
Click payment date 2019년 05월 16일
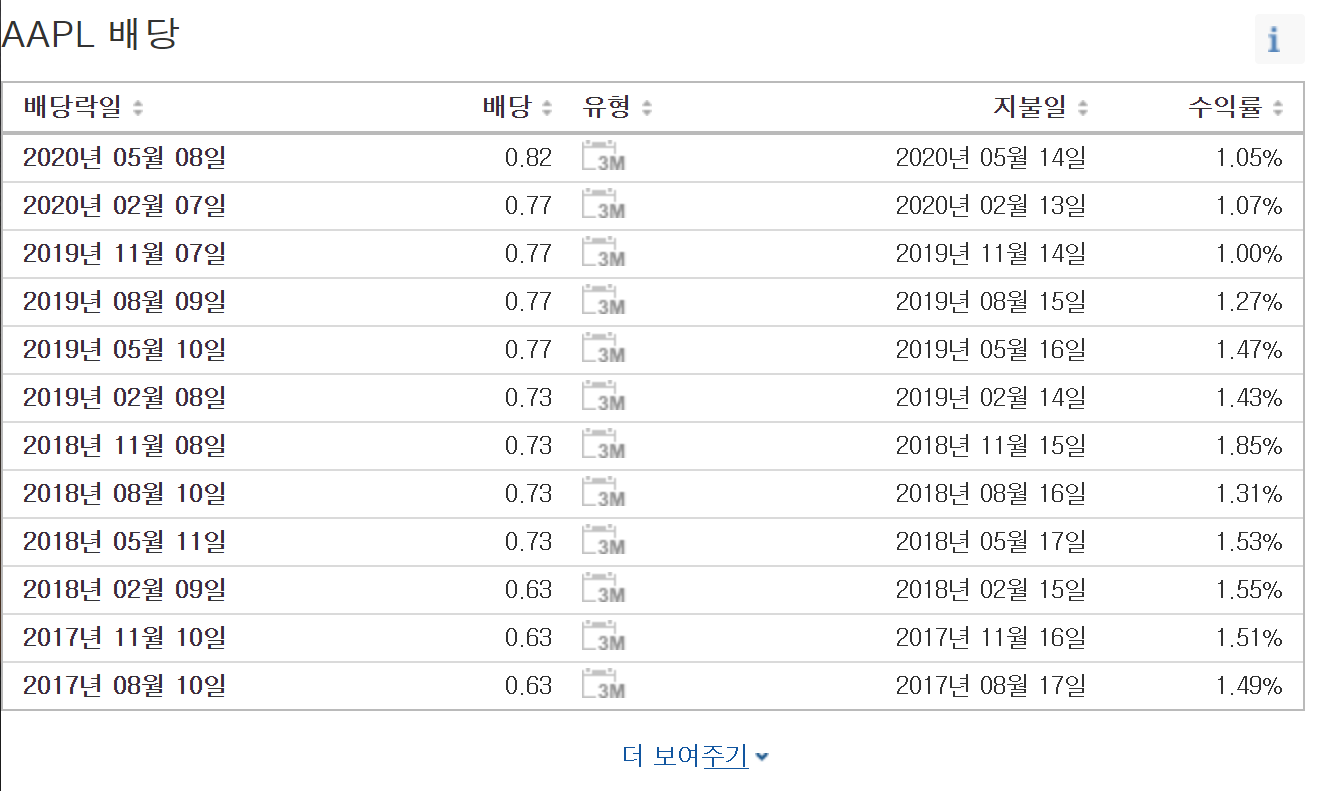990,350
